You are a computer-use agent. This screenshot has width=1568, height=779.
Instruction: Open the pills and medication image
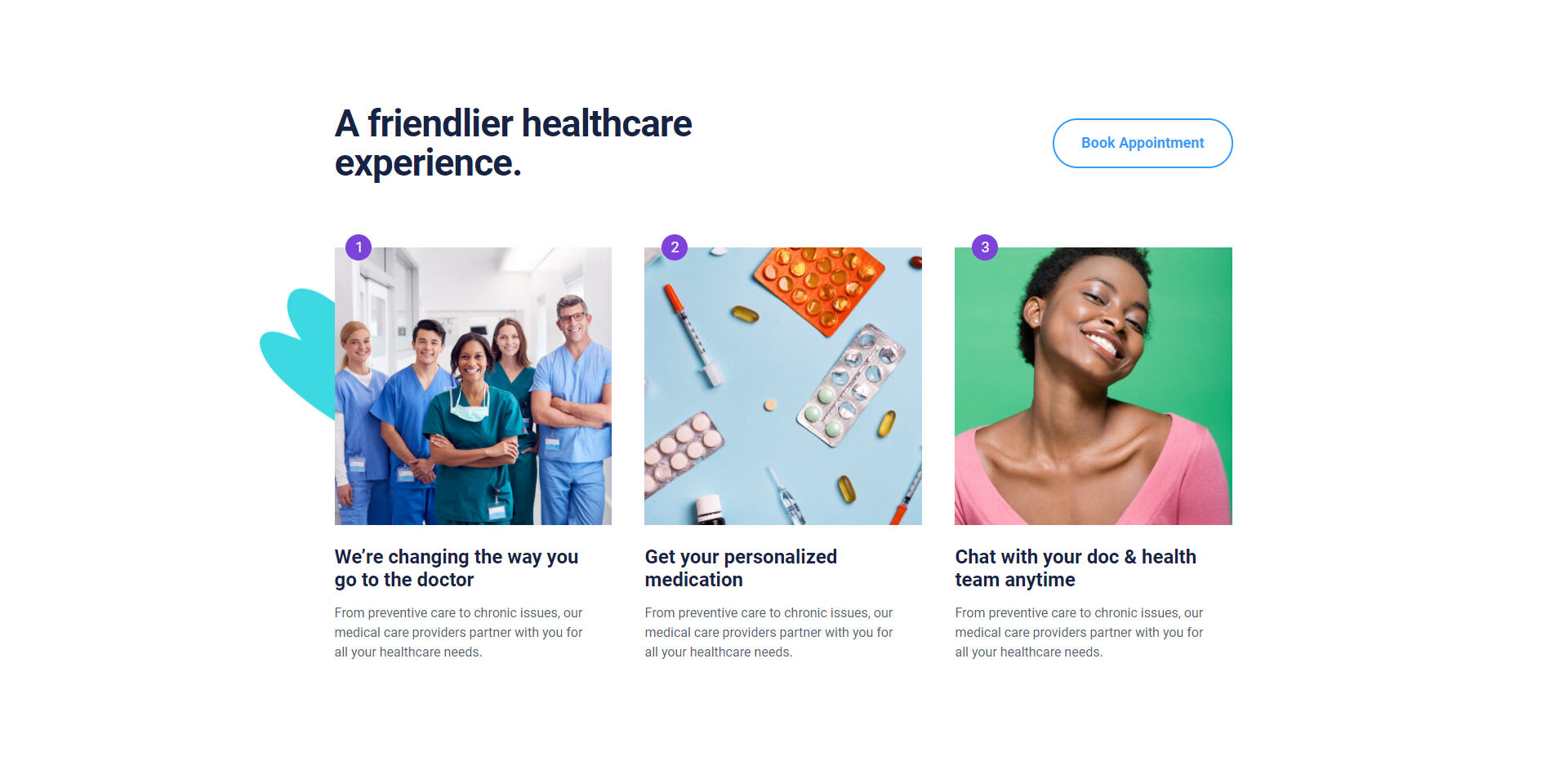click(782, 385)
